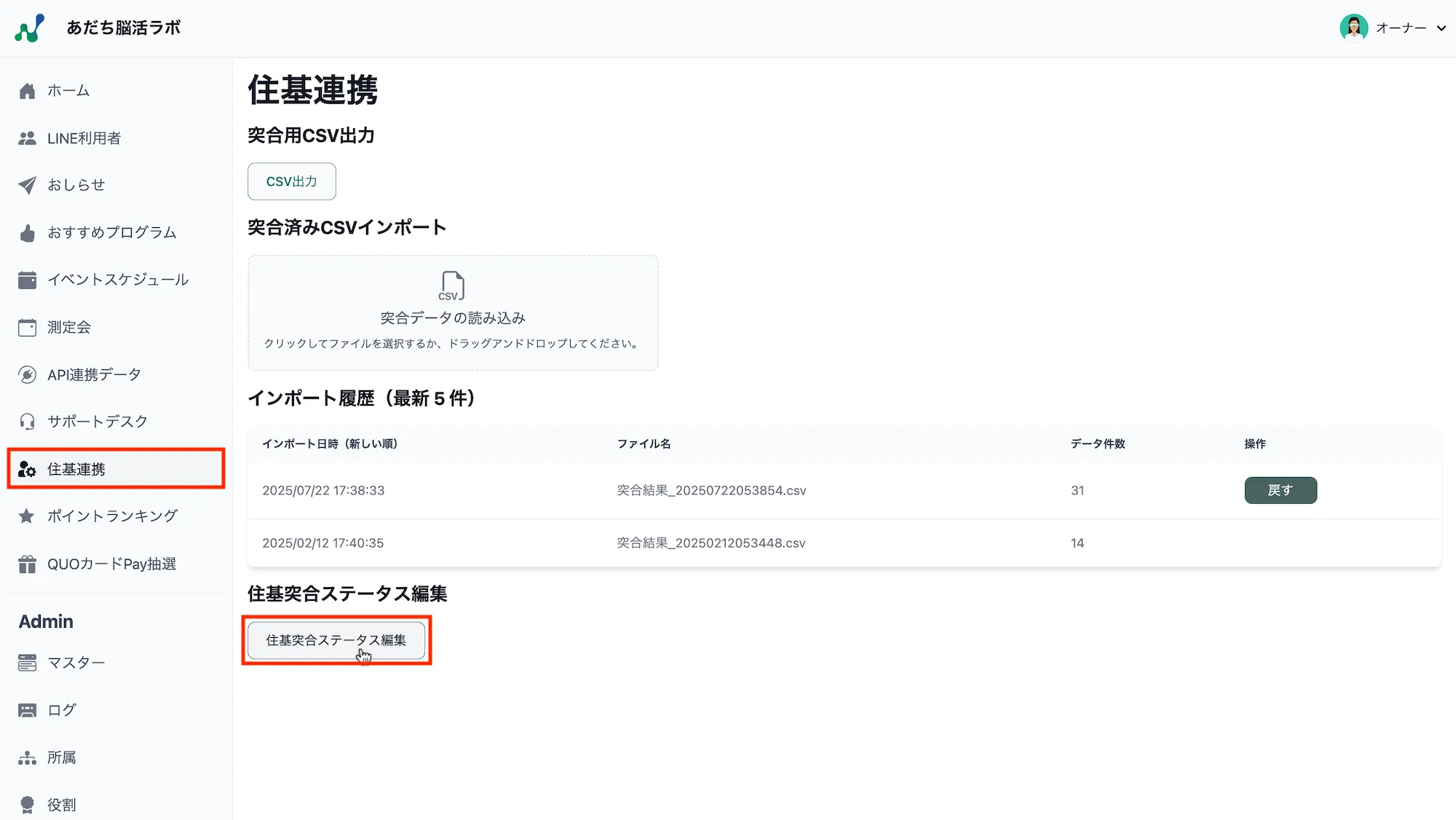This screenshot has width=1456, height=820.
Task: Click the 住基突合ステータス編集 button
Action: pyautogui.click(x=336, y=640)
